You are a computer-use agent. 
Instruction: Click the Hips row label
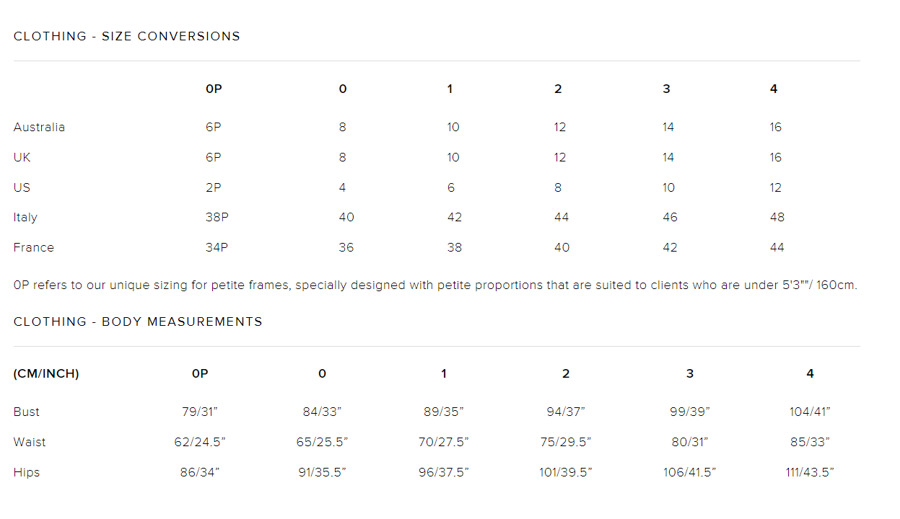[x=27, y=472]
